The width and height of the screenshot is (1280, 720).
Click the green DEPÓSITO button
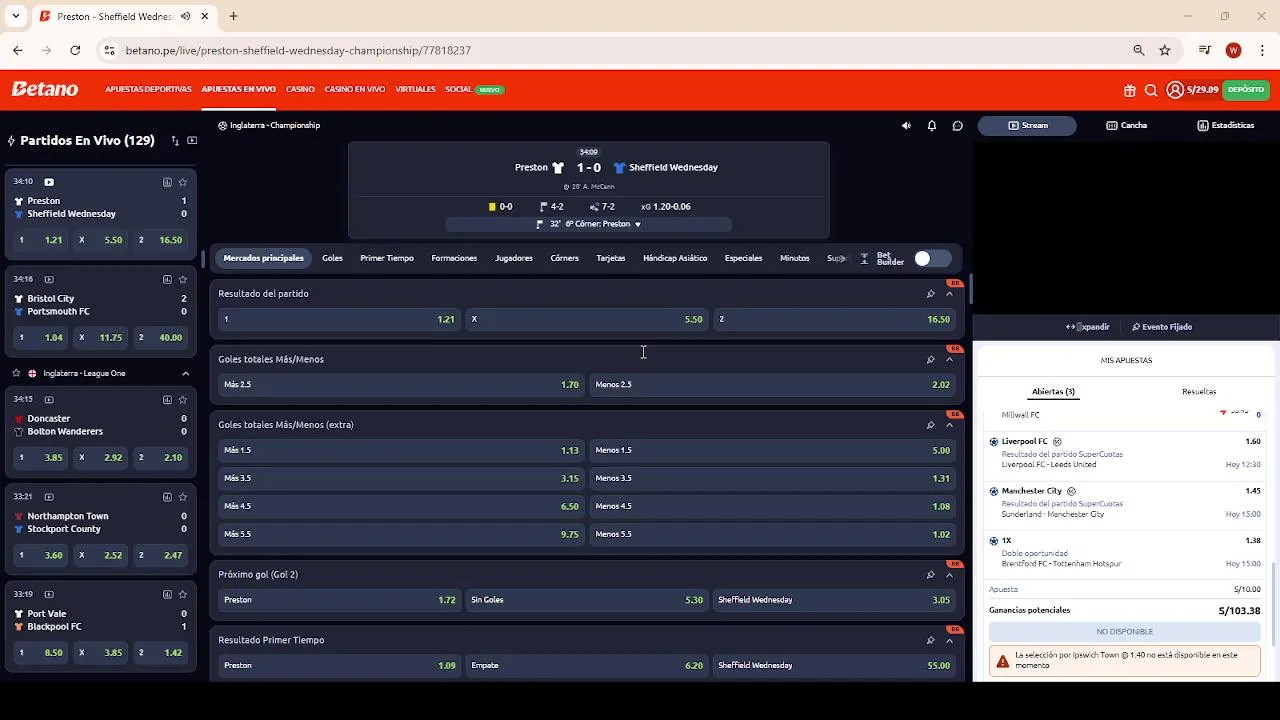point(1246,90)
